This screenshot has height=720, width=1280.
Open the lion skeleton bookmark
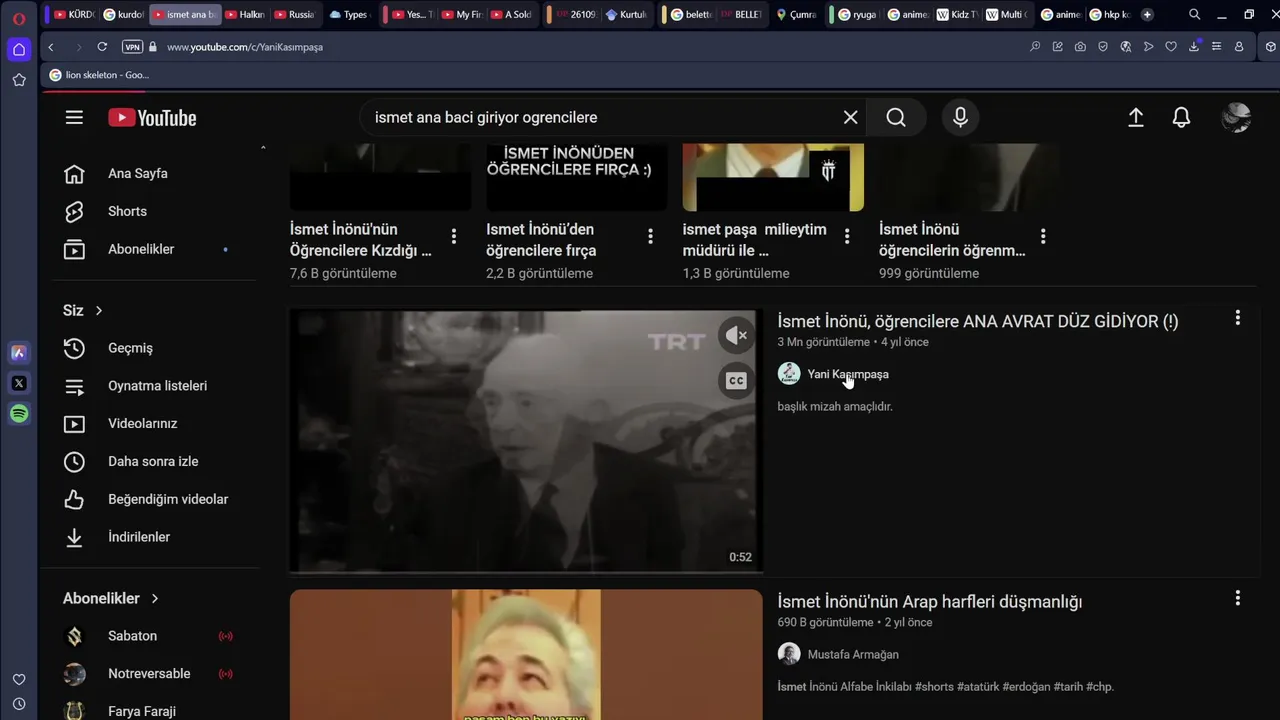[x=98, y=75]
